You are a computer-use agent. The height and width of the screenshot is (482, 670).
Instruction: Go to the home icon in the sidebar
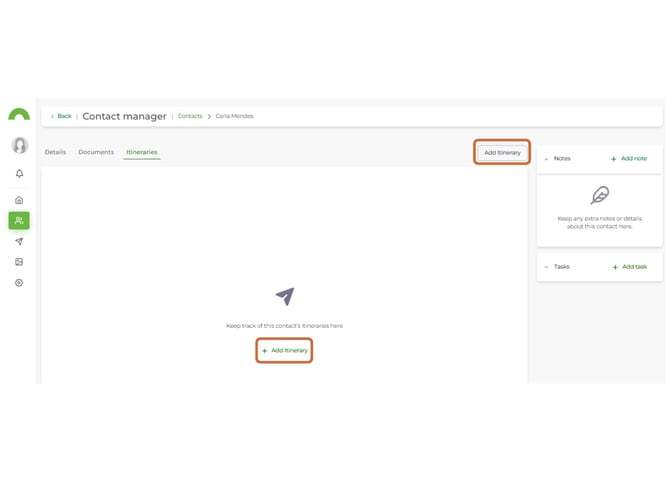coord(19,200)
